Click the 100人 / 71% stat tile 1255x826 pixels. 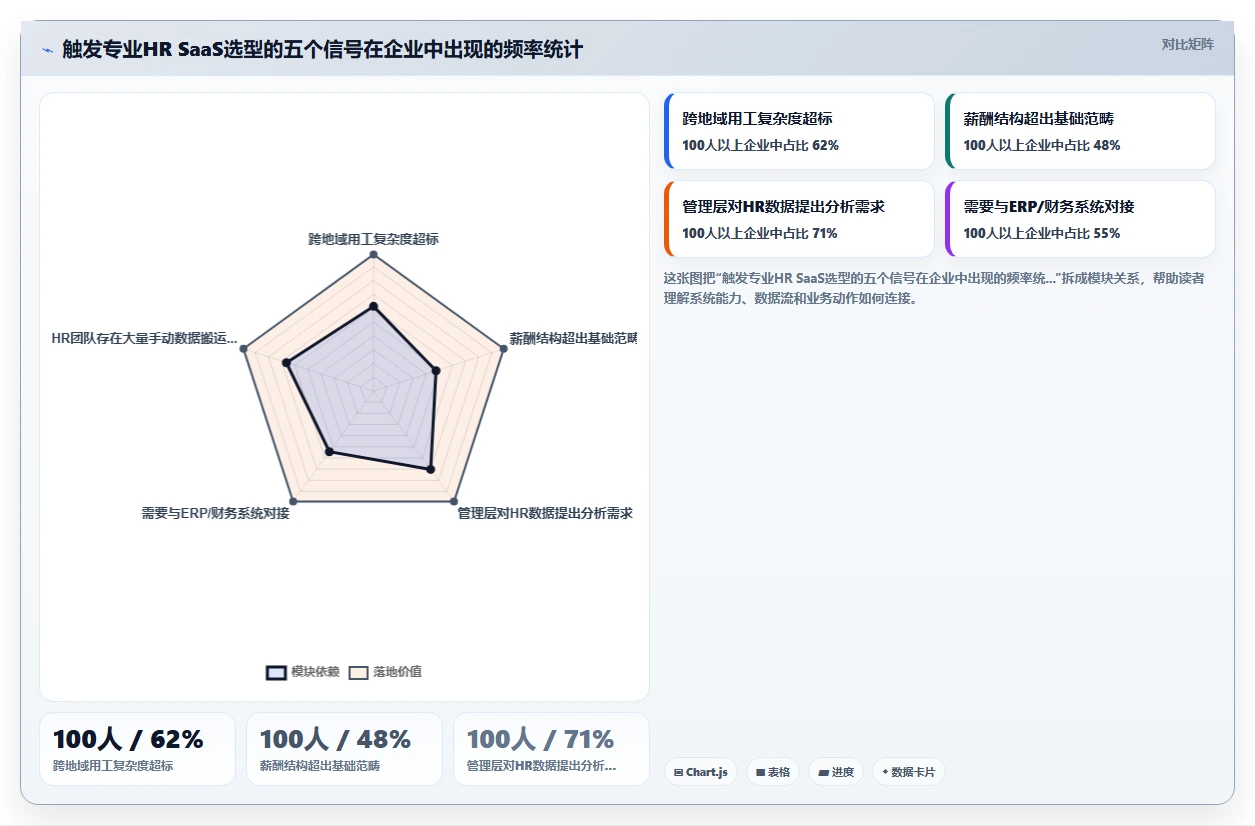coord(551,749)
